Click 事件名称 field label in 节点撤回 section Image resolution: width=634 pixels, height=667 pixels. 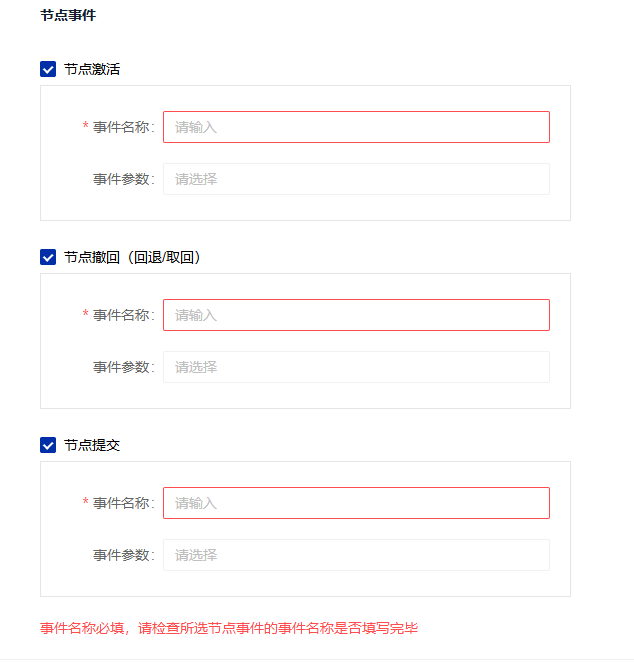tap(121, 315)
